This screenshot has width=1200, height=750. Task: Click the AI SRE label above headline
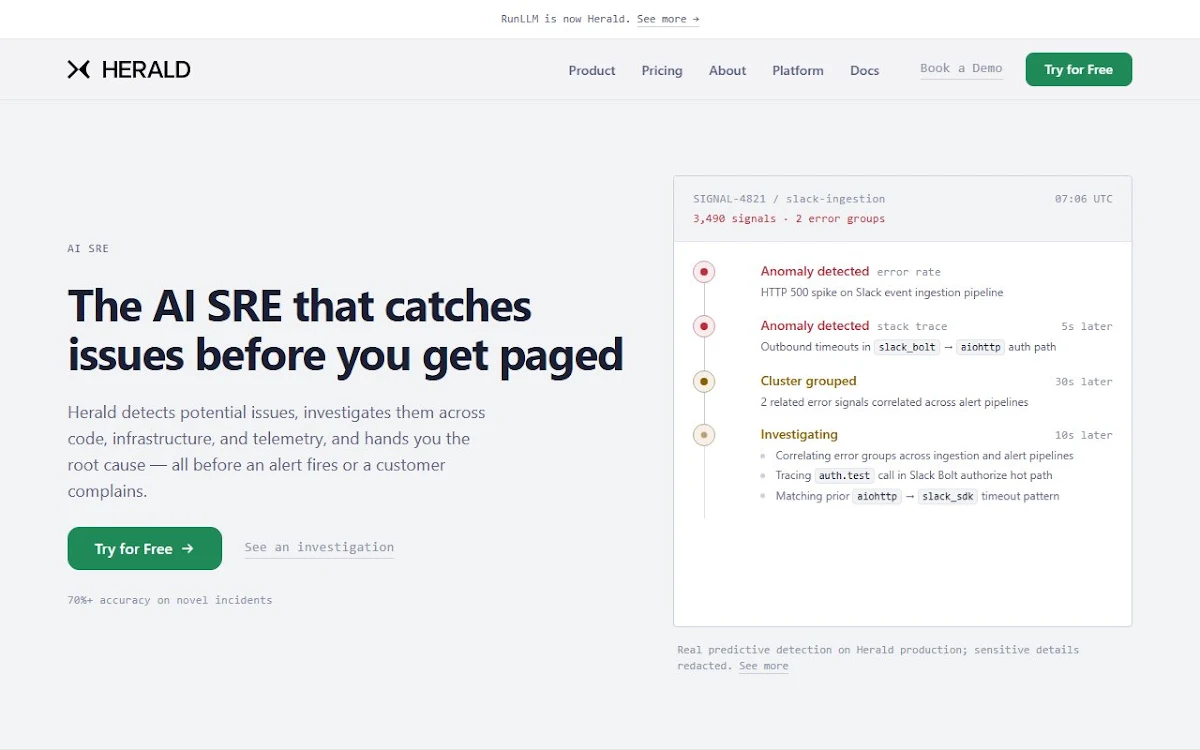(88, 248)
